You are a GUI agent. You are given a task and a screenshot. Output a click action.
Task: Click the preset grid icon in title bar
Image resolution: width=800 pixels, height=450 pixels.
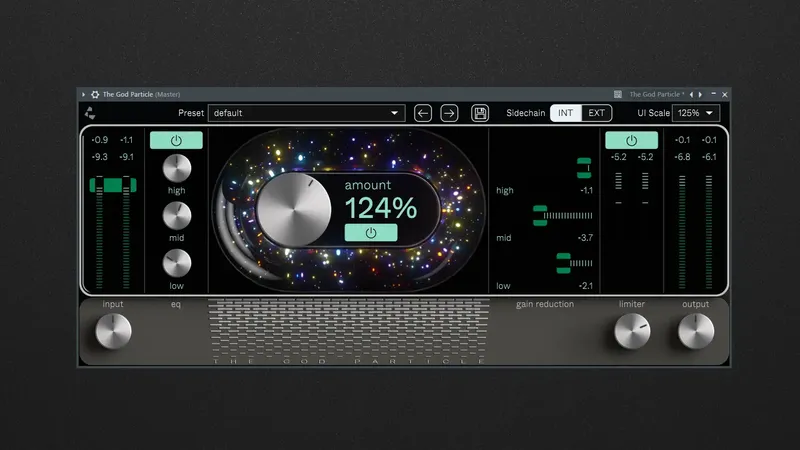tap(618, 94)
